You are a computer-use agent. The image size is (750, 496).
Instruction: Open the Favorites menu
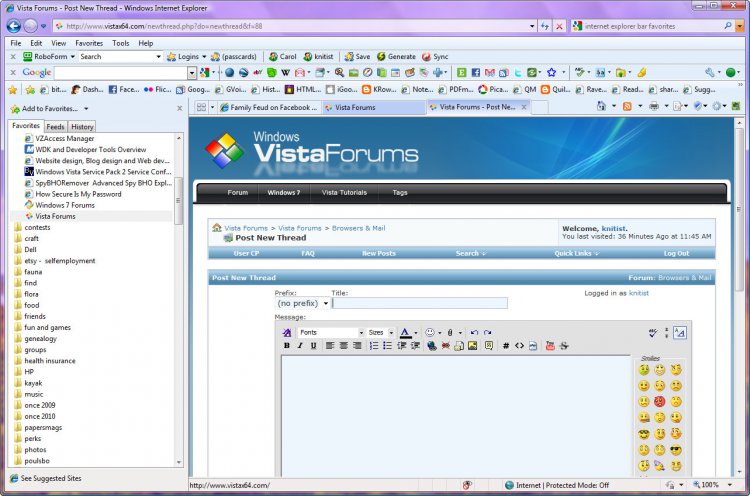(89, 43)
